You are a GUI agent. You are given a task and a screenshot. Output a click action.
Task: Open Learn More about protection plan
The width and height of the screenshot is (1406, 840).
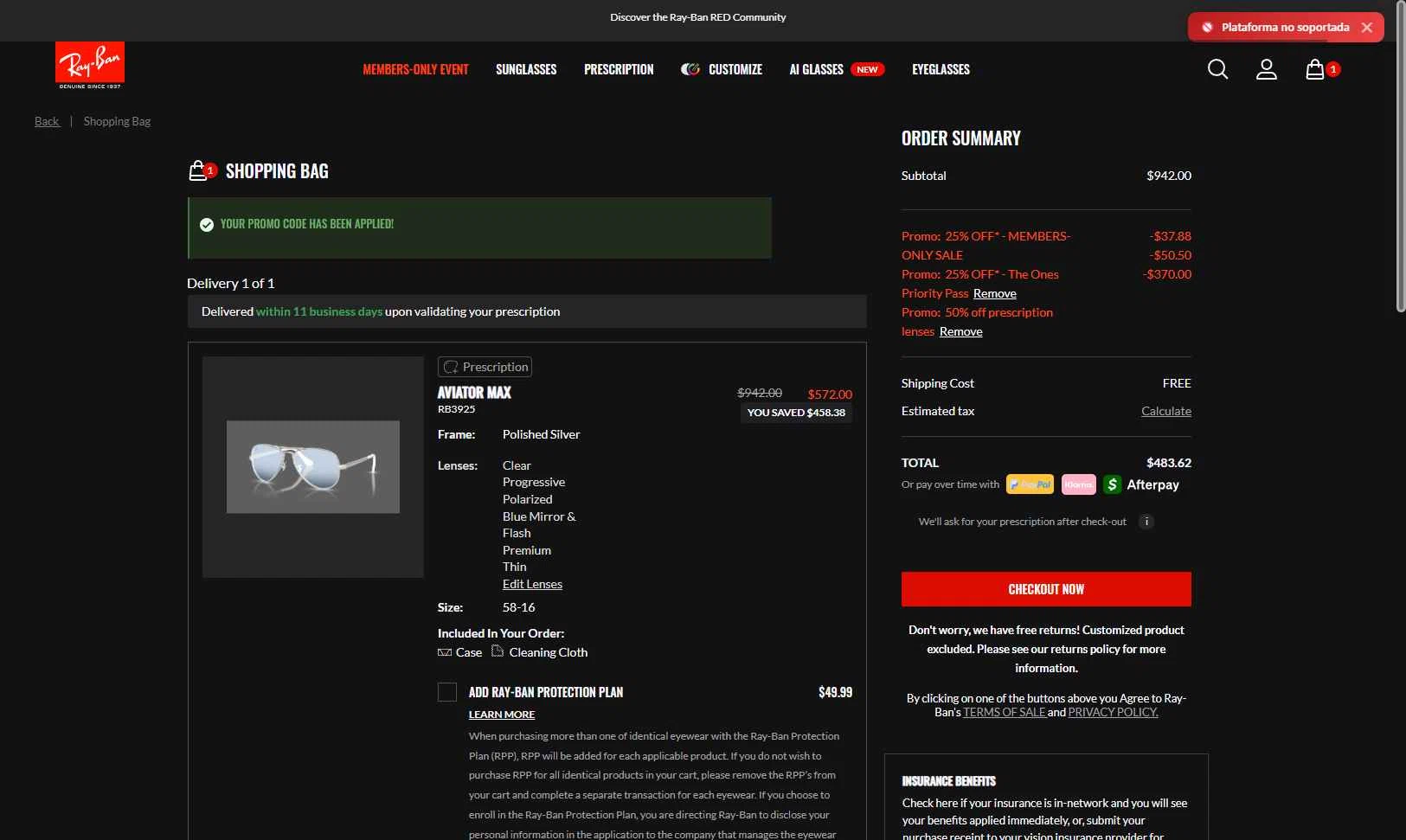pyautogui.click(x=502, y=715)
